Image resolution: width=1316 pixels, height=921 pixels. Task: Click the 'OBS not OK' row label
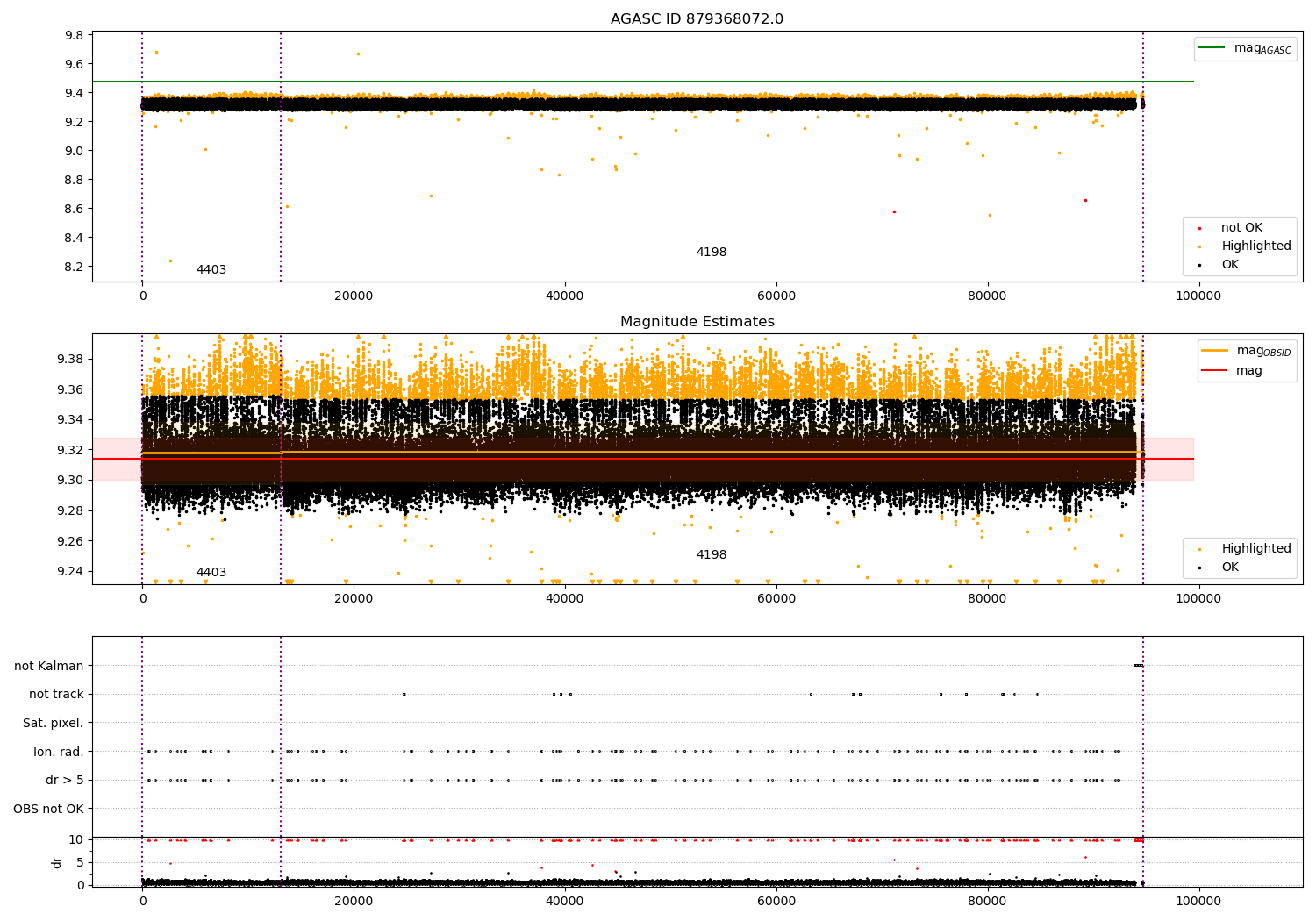point(48,809)
